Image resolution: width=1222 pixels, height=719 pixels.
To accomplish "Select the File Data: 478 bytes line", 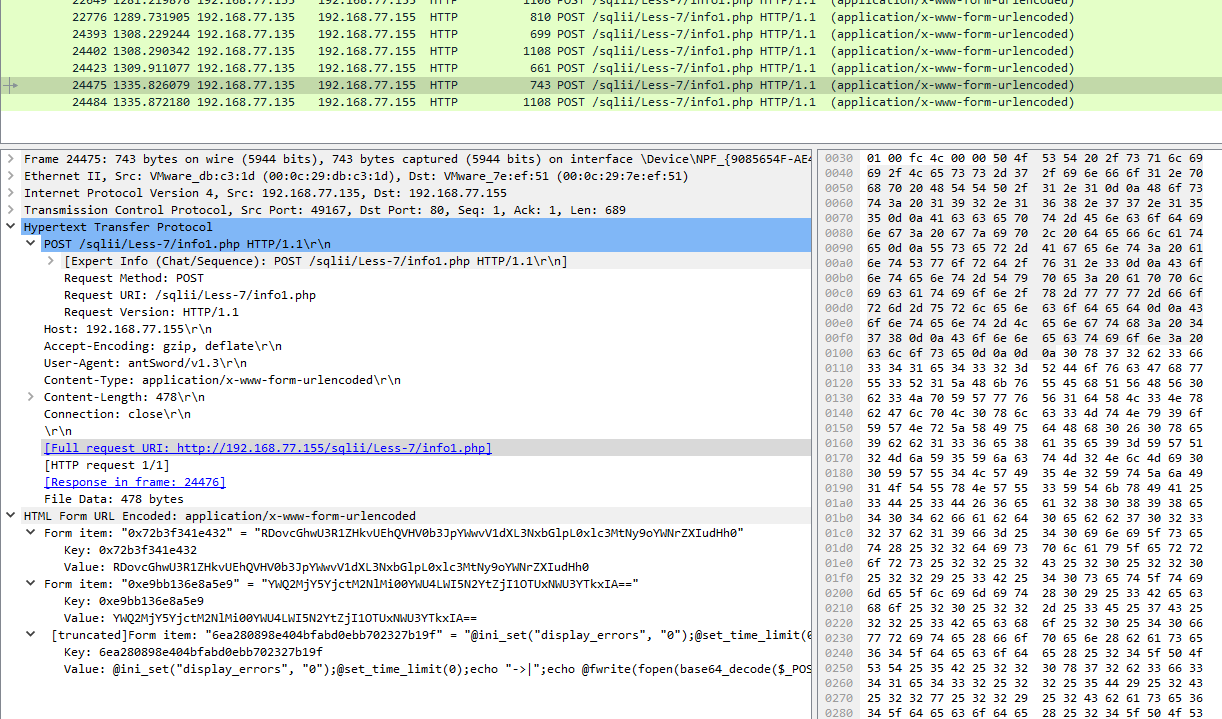I will point(114,499).
